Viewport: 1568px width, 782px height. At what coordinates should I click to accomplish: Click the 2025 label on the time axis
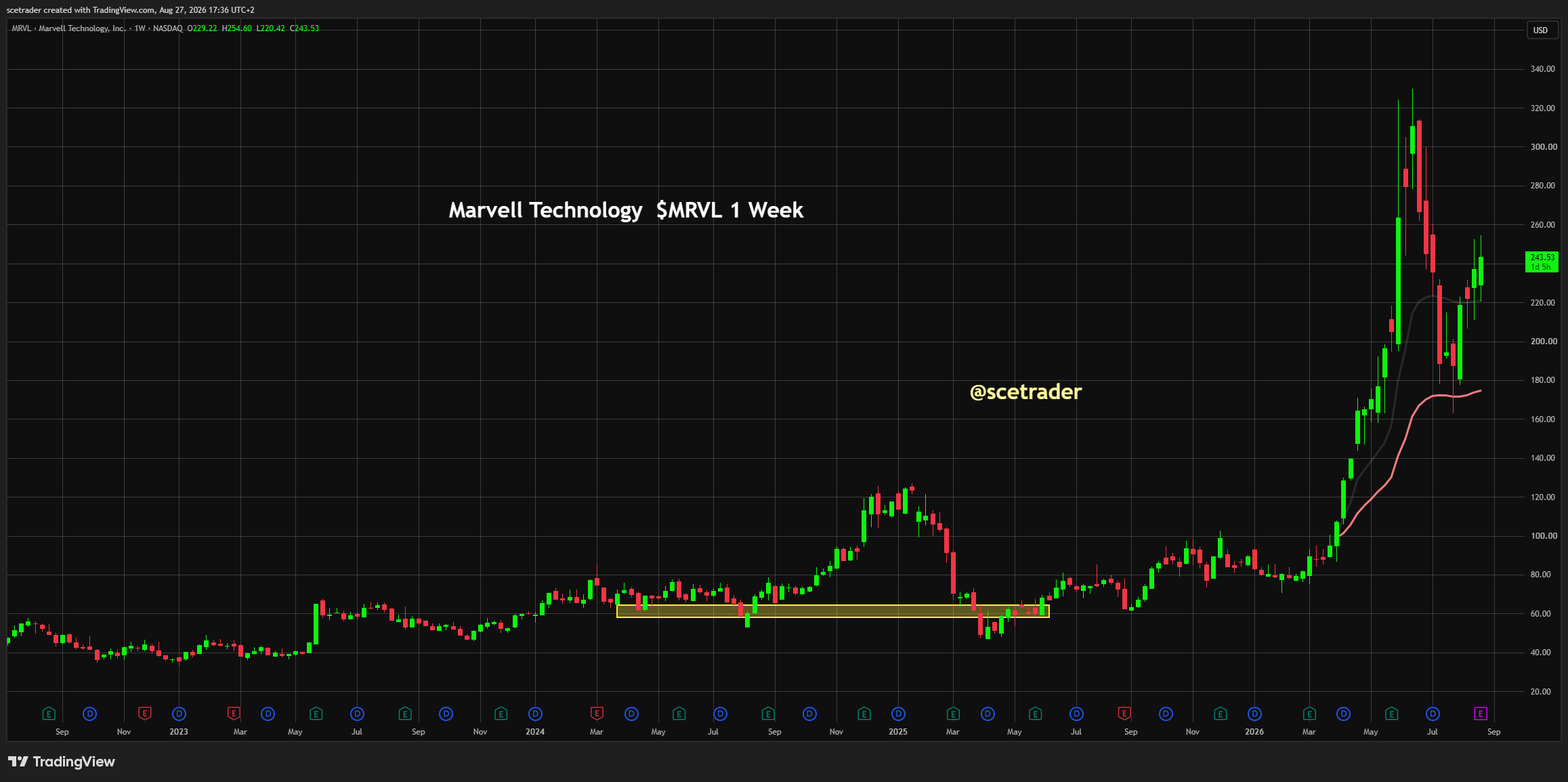pyautogui.click(x=898, y=732)
